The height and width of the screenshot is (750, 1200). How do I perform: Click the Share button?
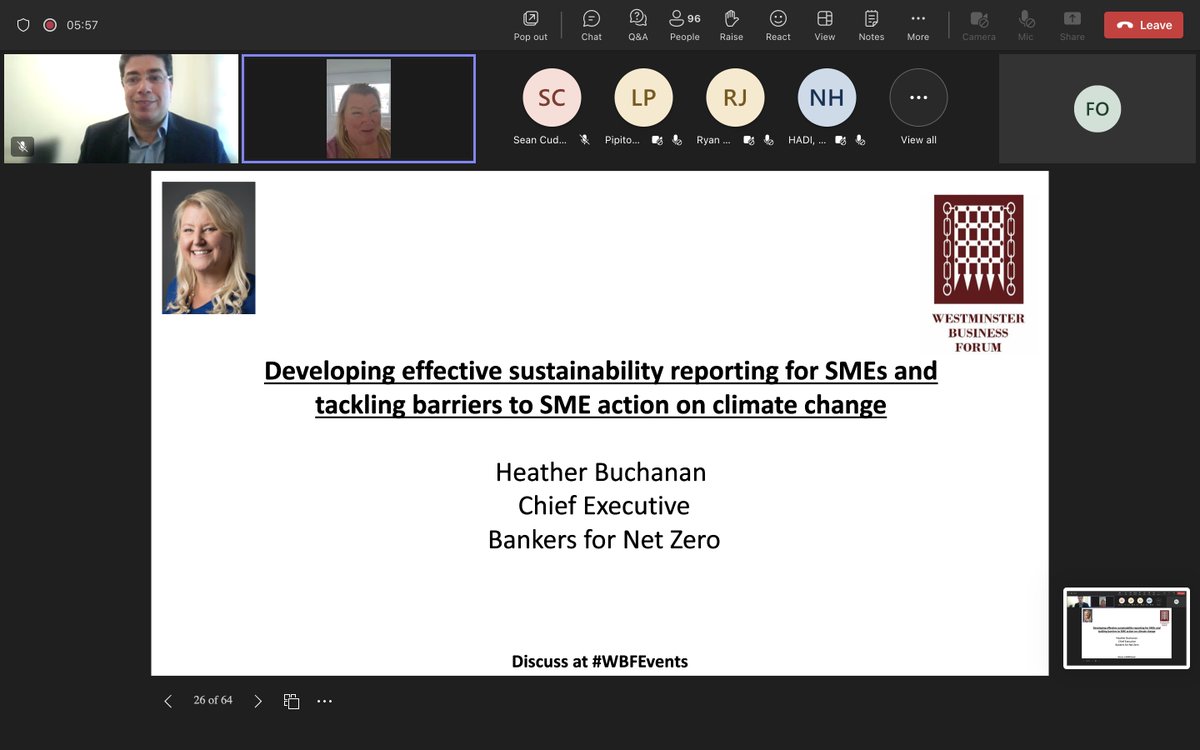coord(1071,24)
